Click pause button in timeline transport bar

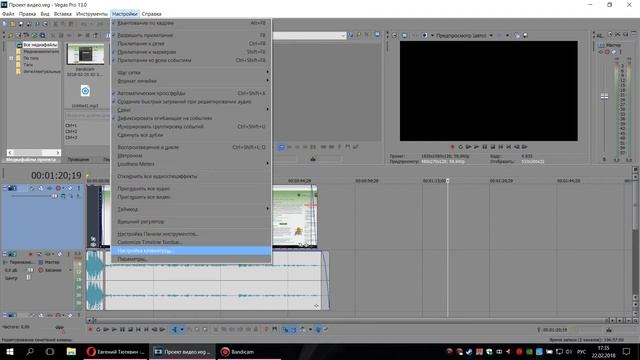[122, 329]
